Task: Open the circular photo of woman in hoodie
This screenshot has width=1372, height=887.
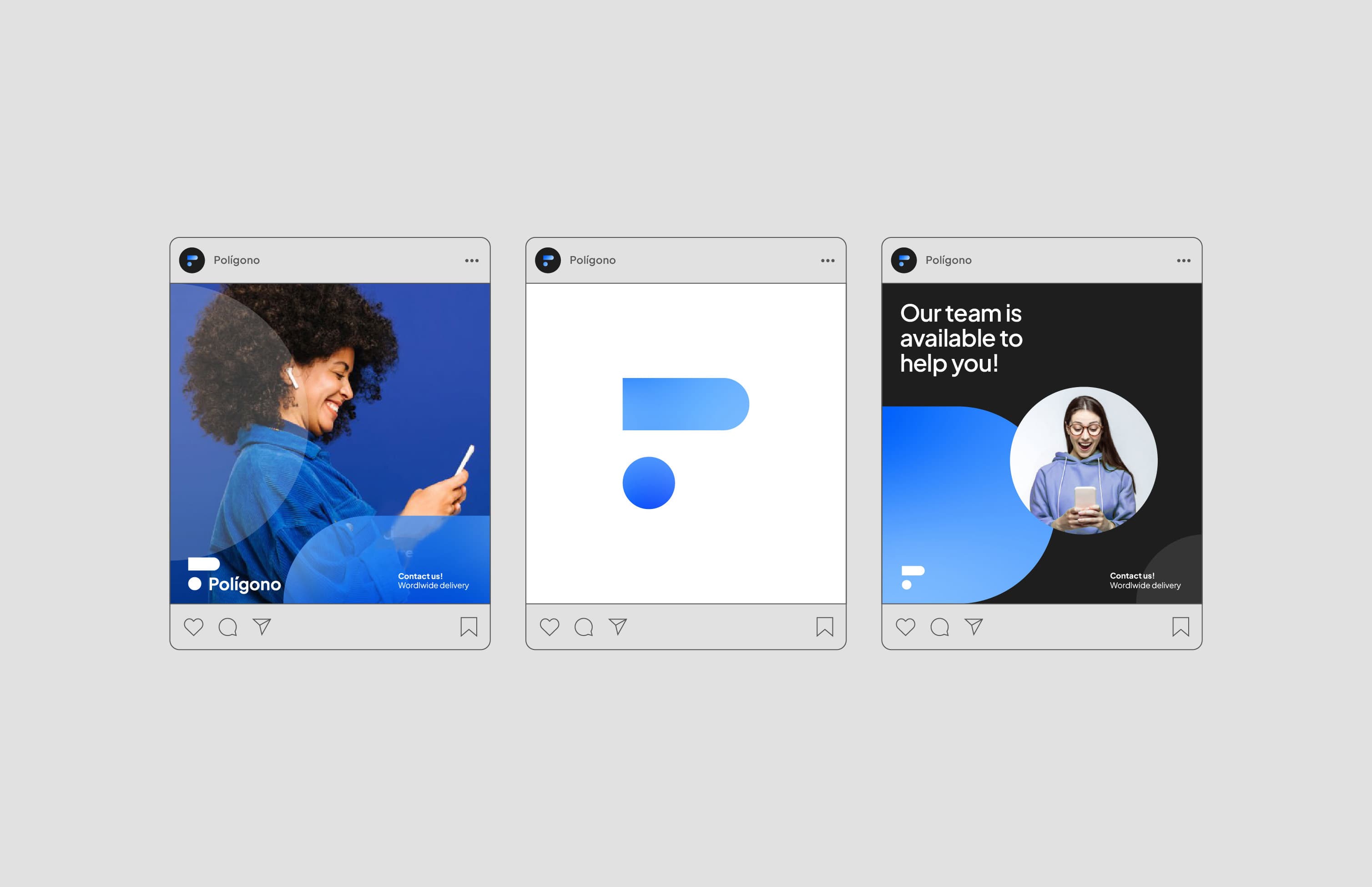Action: coord(1084,460)
